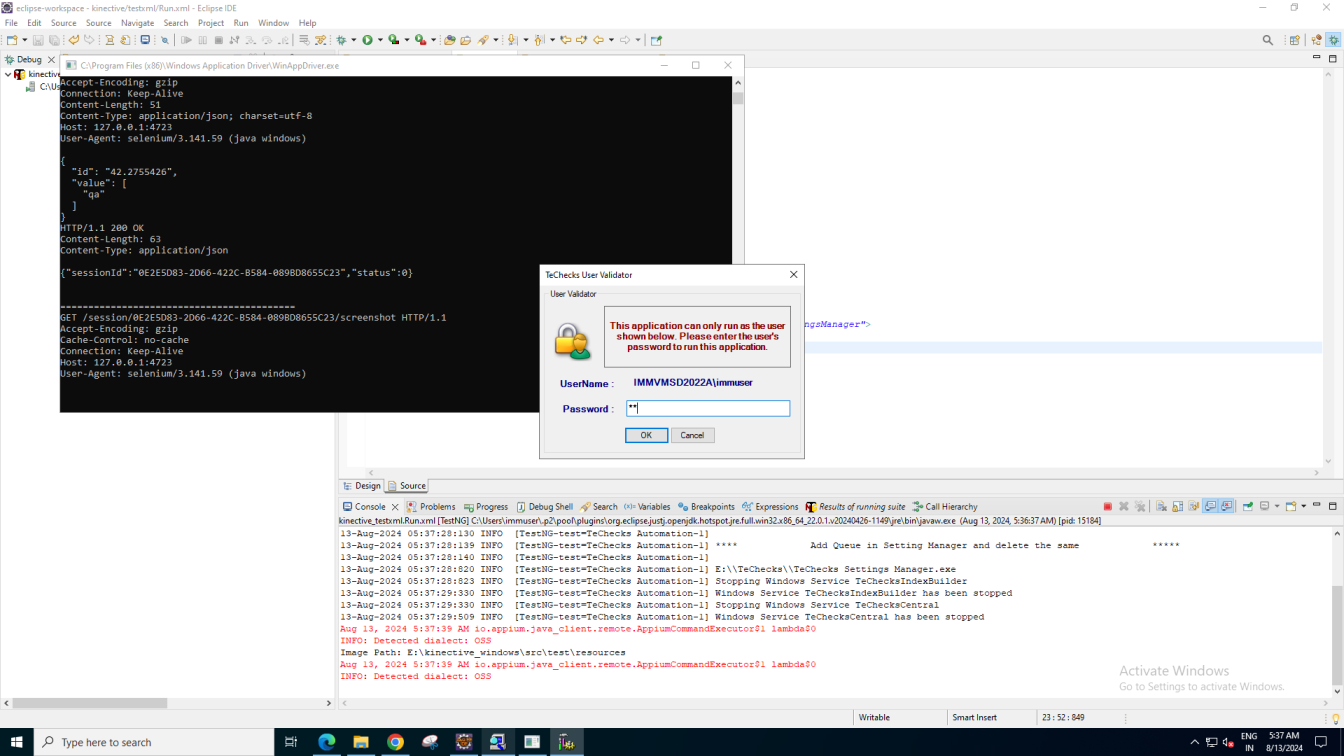The width and height of the screenshot is (1344, 756).
Task: Open the Run menu
Action: [241, 23]
